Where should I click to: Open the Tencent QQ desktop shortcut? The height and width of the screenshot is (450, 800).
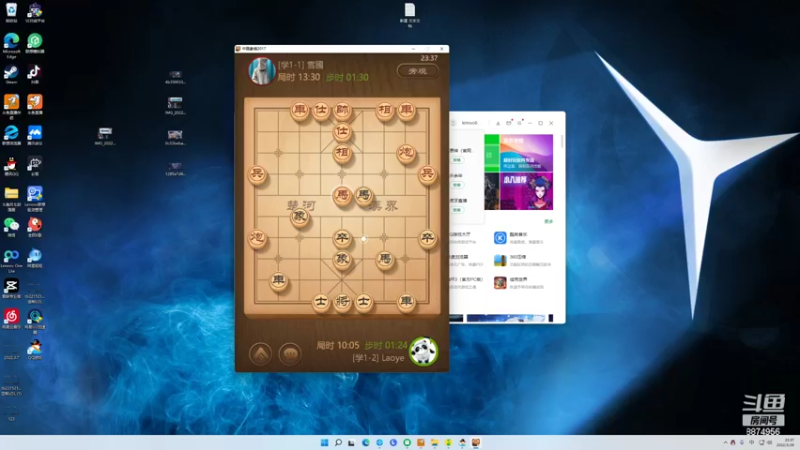coord(11,167)
